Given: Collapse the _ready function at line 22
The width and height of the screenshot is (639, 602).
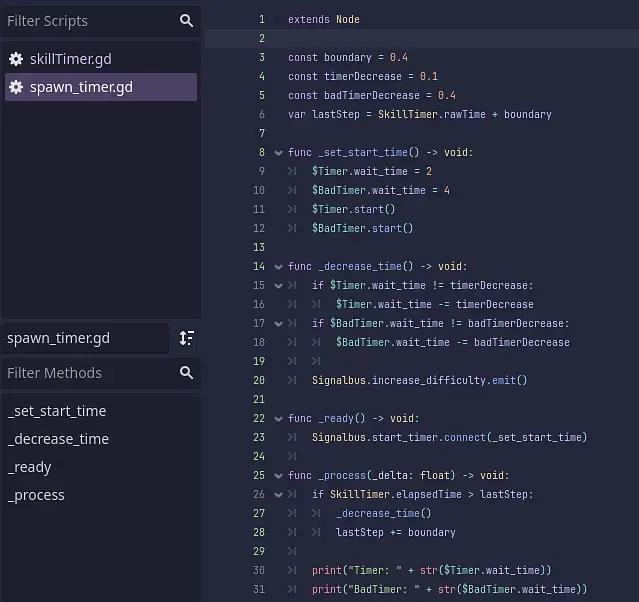Looking at the screenshot, I should (x=277, y=419).
